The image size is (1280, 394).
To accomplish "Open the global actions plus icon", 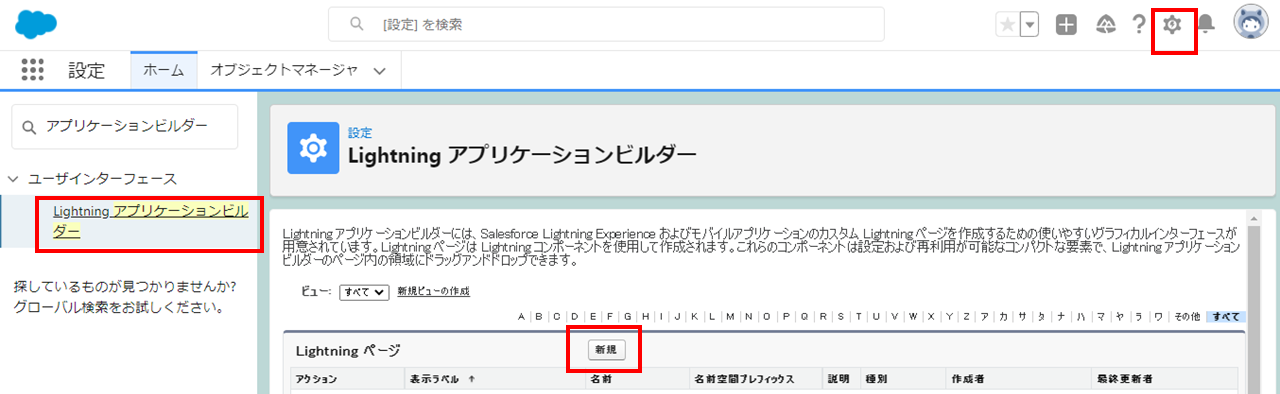I will click(x=1066, y=24).
